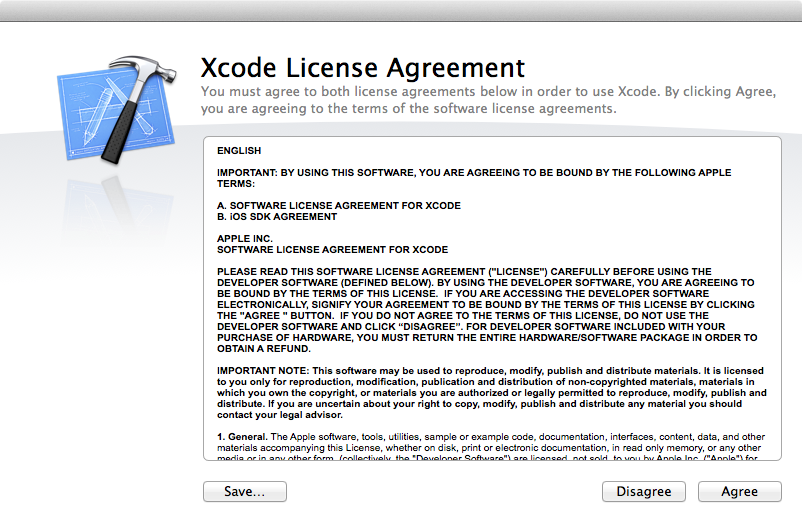Select line "A. SOFTWARE LICENSE AGREEMENT FOR XCODE"
Viewport: 802px width, 521px height.
[339, 206]
